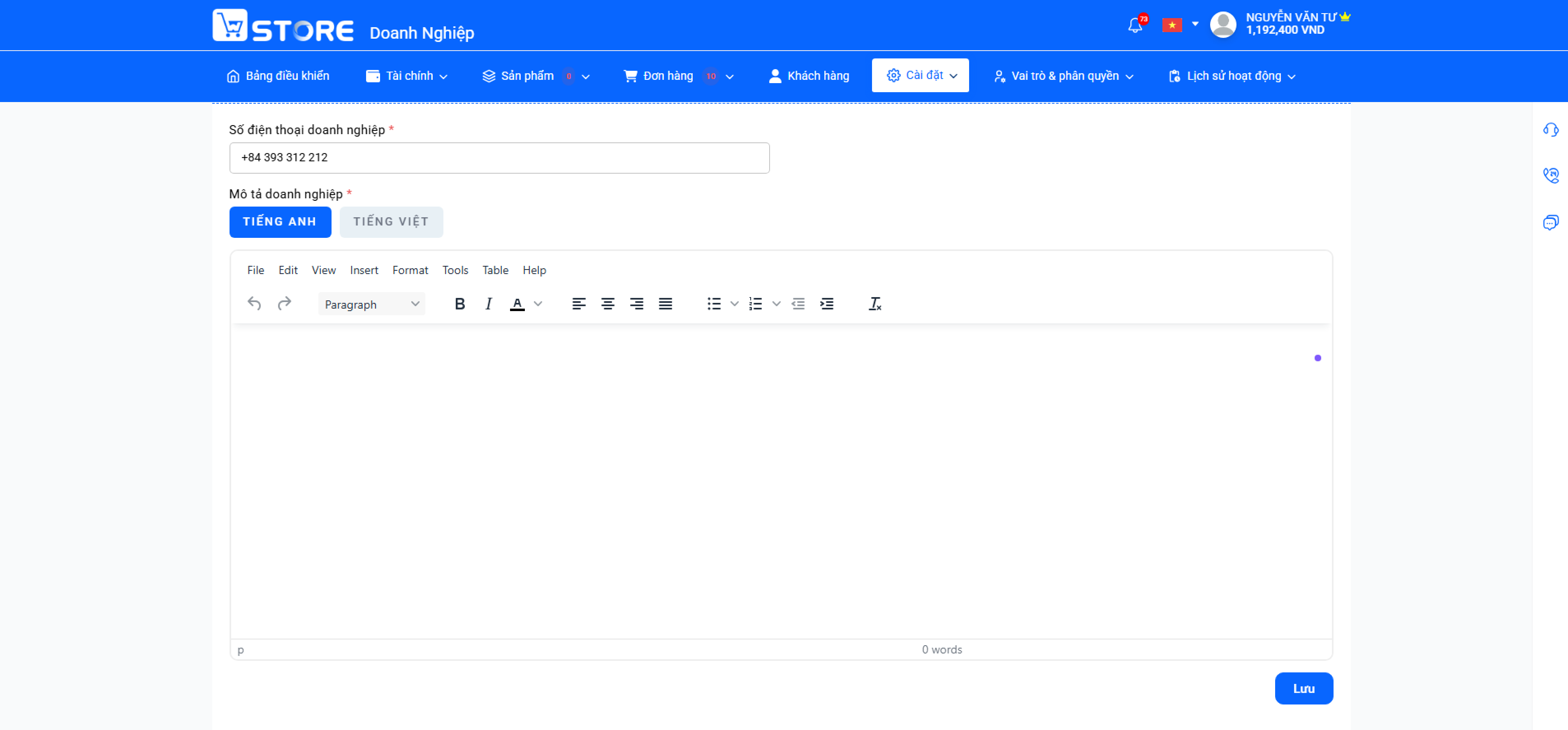Click the Vietnam flag language icon
This screenshot has height=730, width=1568.
[1172, 25]
